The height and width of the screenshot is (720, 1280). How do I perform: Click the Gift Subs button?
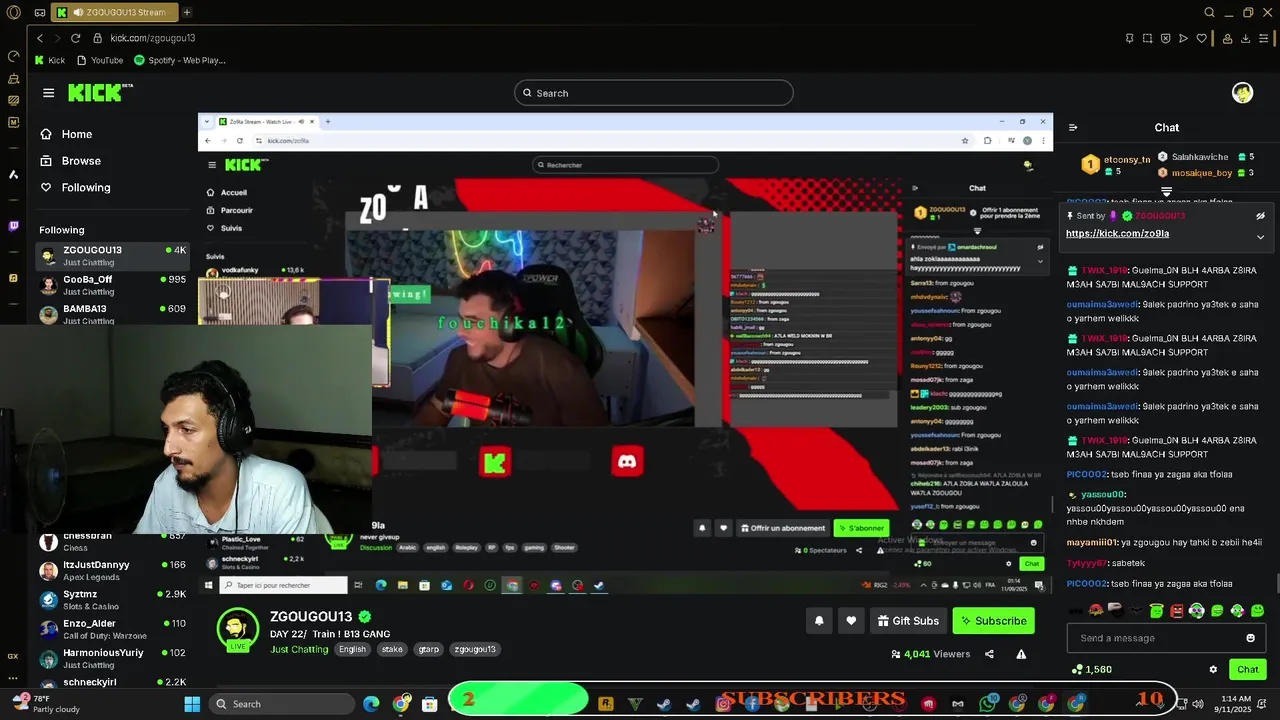pyautogui.click(x=908, y=621)
